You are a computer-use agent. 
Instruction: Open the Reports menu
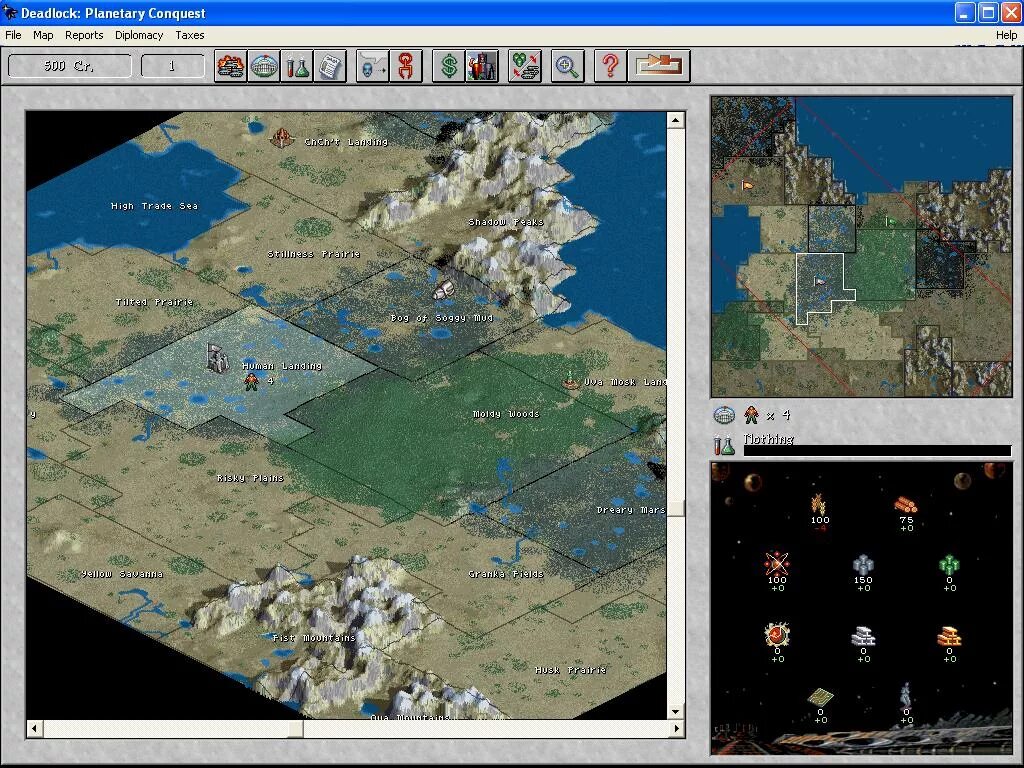click(84, 35)
